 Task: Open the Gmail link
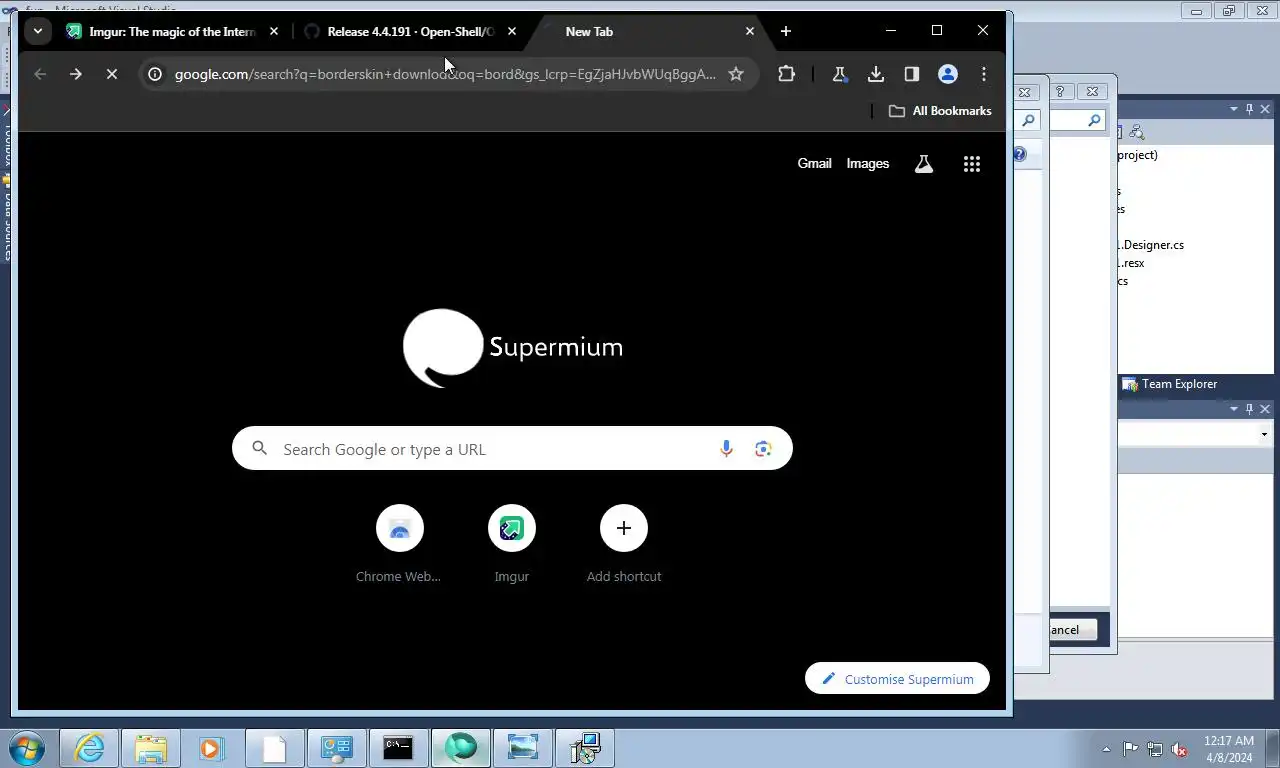(814, 164)
